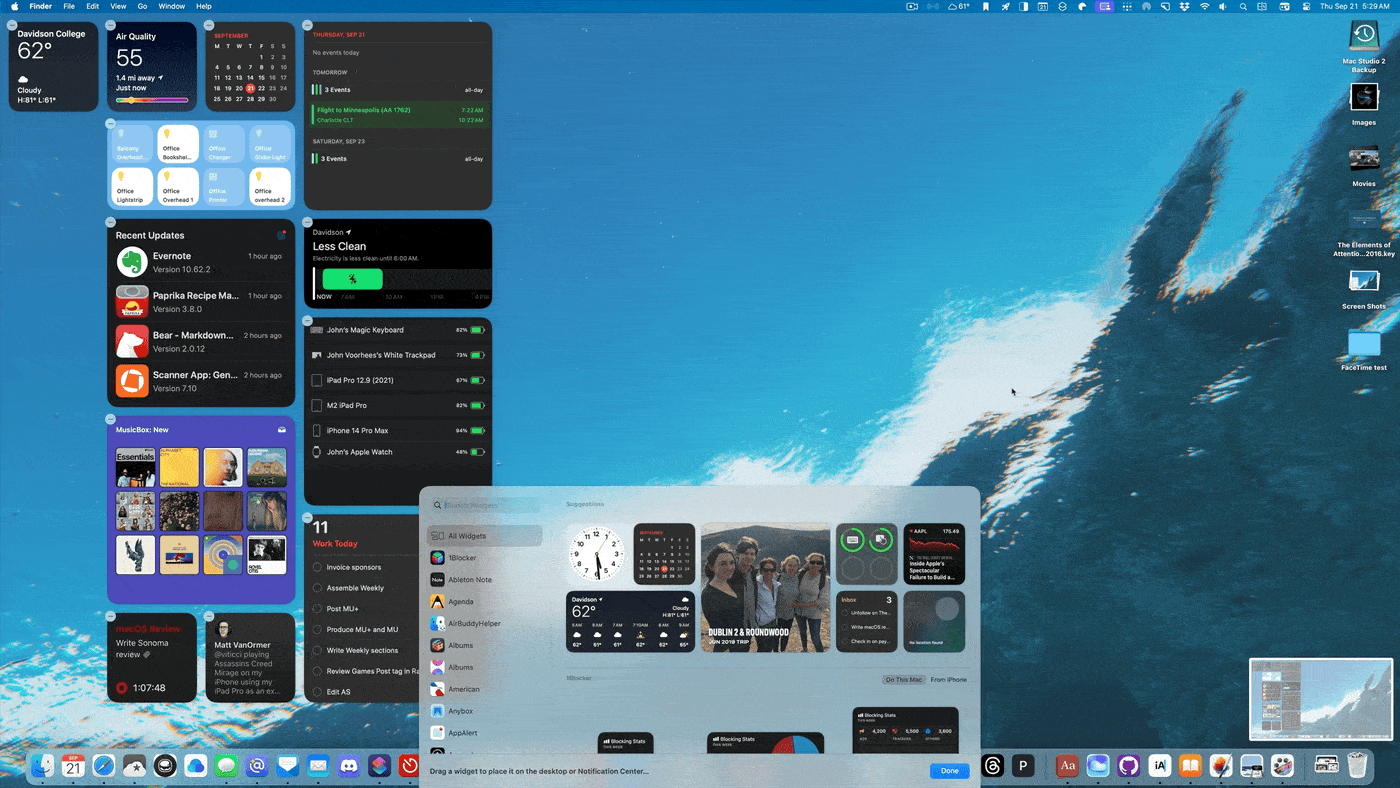Switch to the On This Mac tab
The width and height of the screenshot is (1400, 788).
point(903,680)
